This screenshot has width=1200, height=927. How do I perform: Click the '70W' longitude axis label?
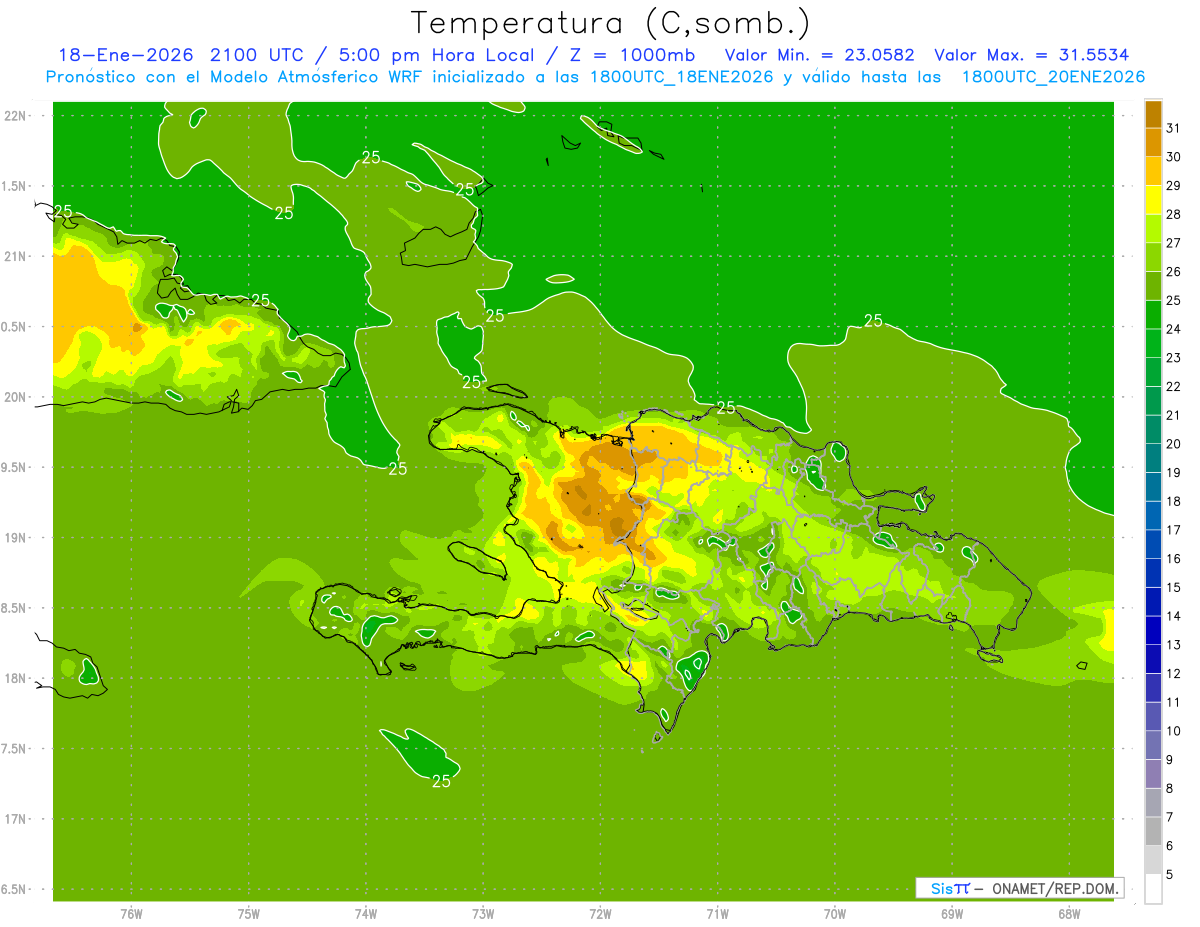pos(835,914)
